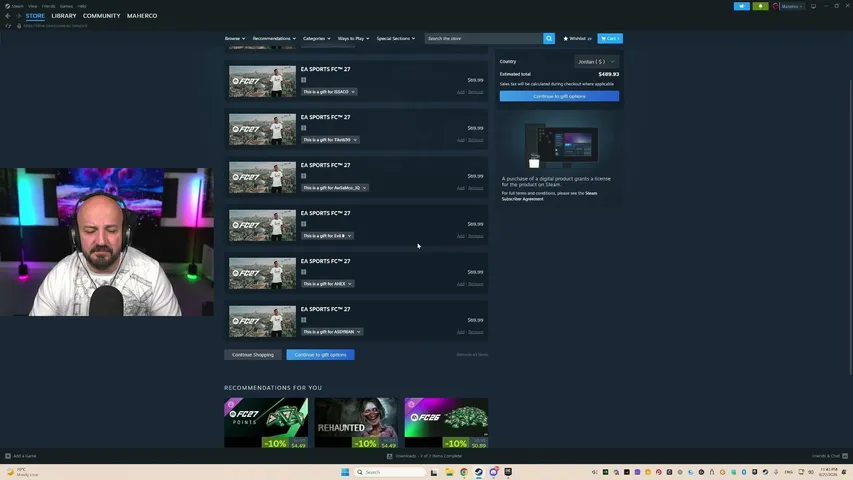Open Friends & Chat panel

point(830,456)
